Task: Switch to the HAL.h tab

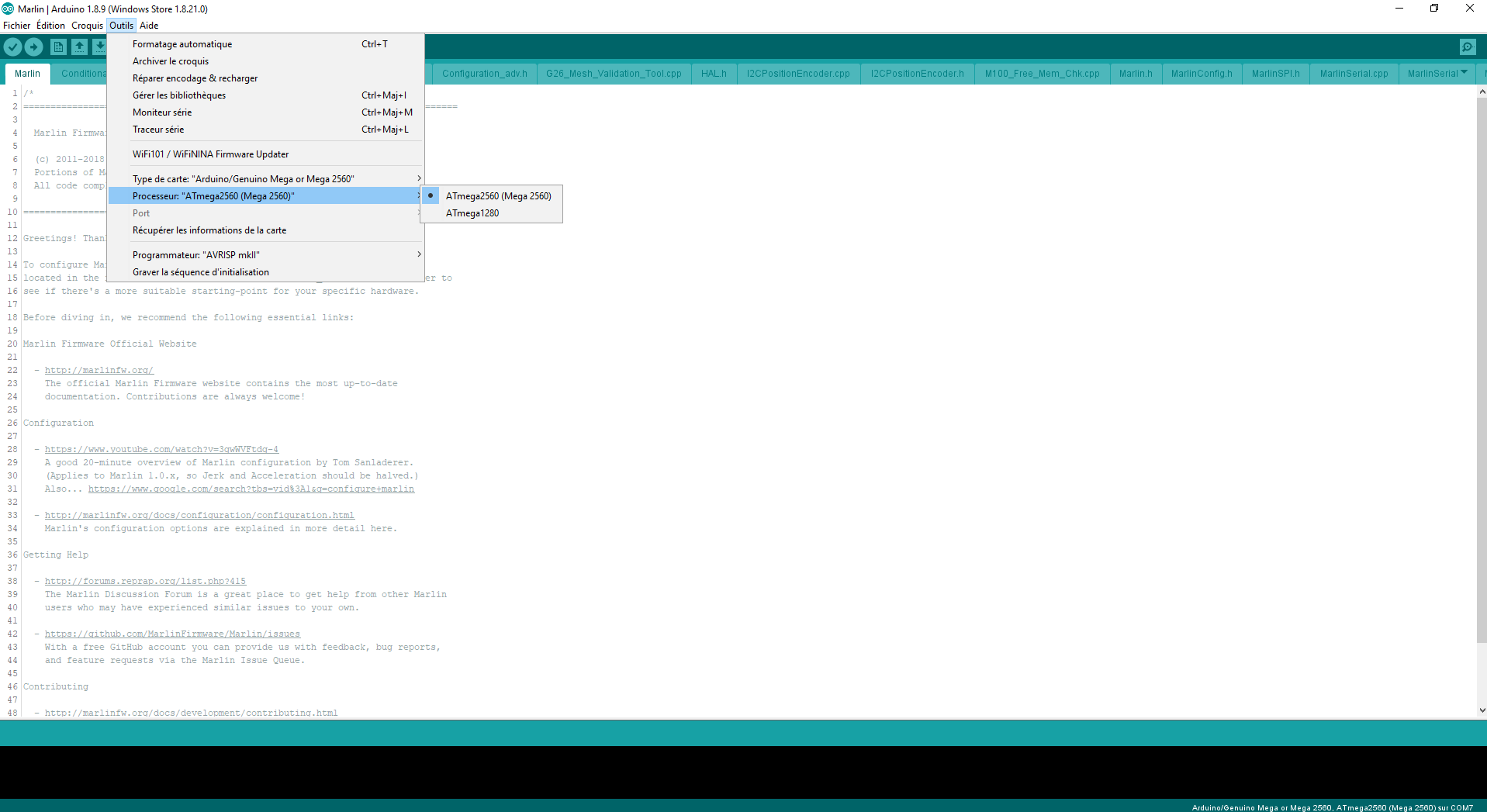Action: click(714, 74)
